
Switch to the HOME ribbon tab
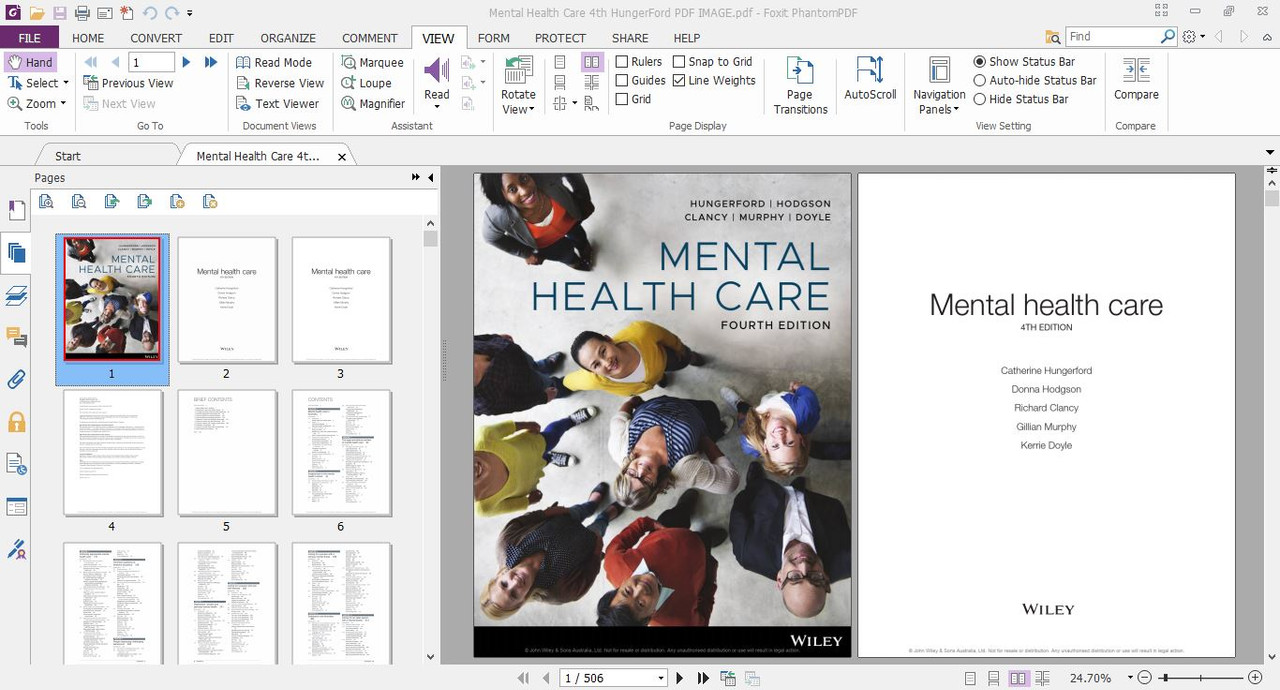[88, 38]
